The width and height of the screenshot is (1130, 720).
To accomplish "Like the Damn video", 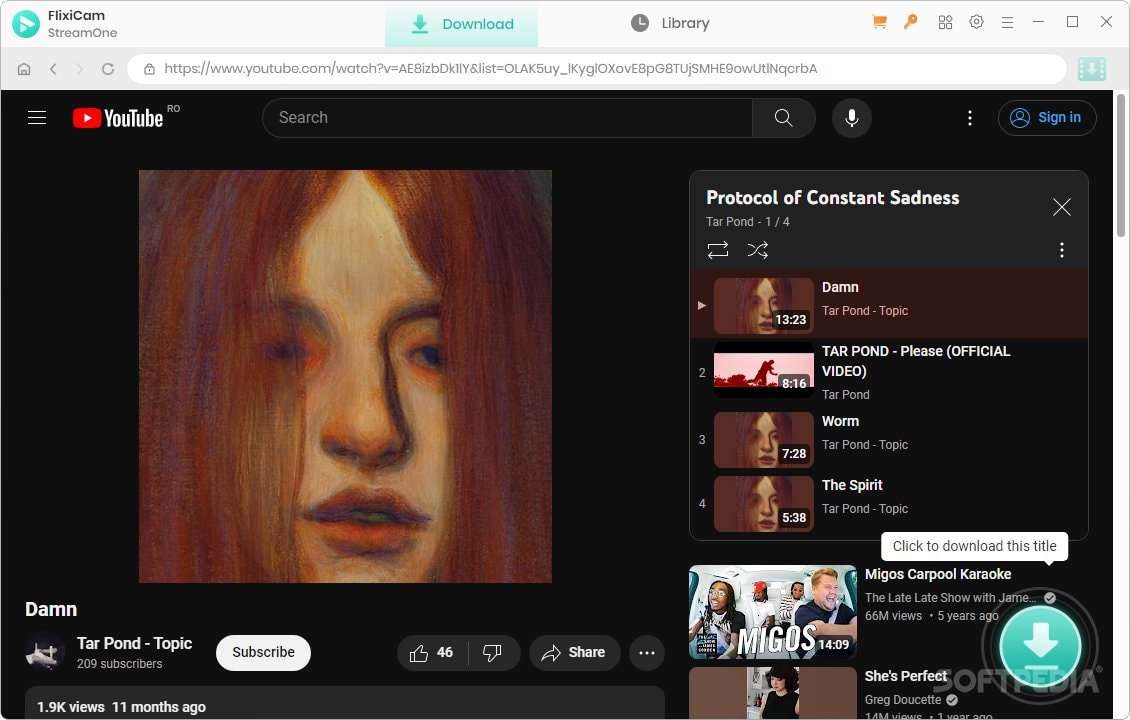I will (x=432, y=653).
